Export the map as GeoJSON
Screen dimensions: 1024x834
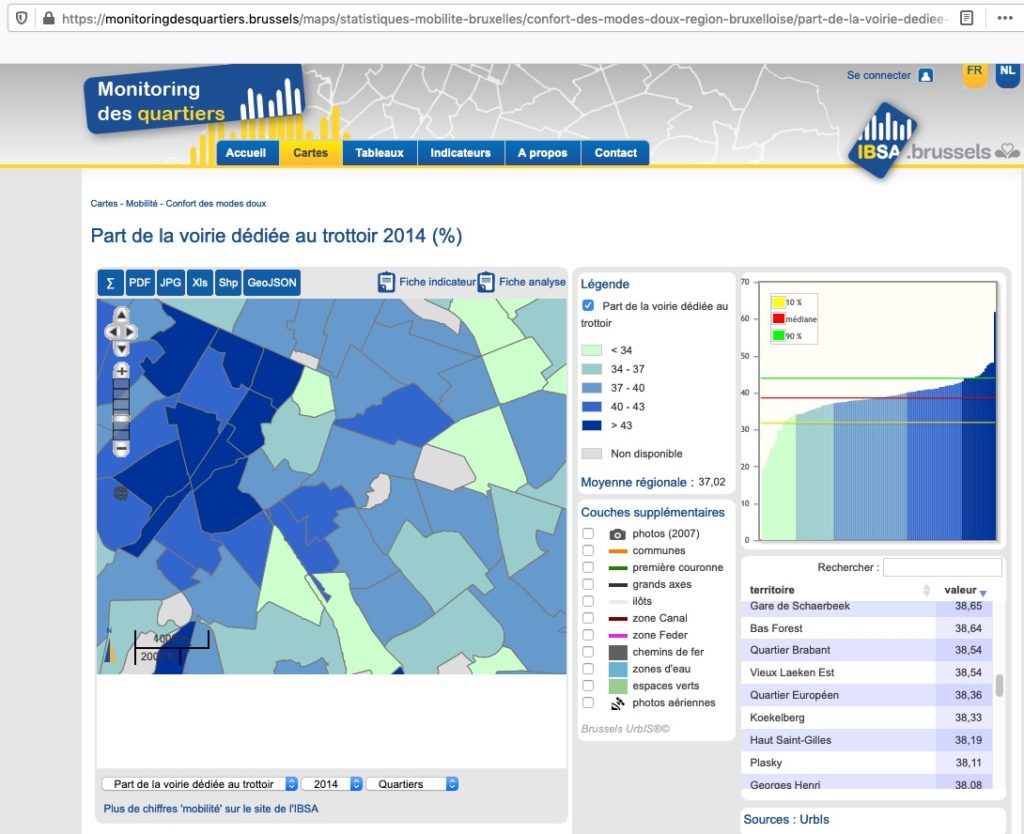272,283
